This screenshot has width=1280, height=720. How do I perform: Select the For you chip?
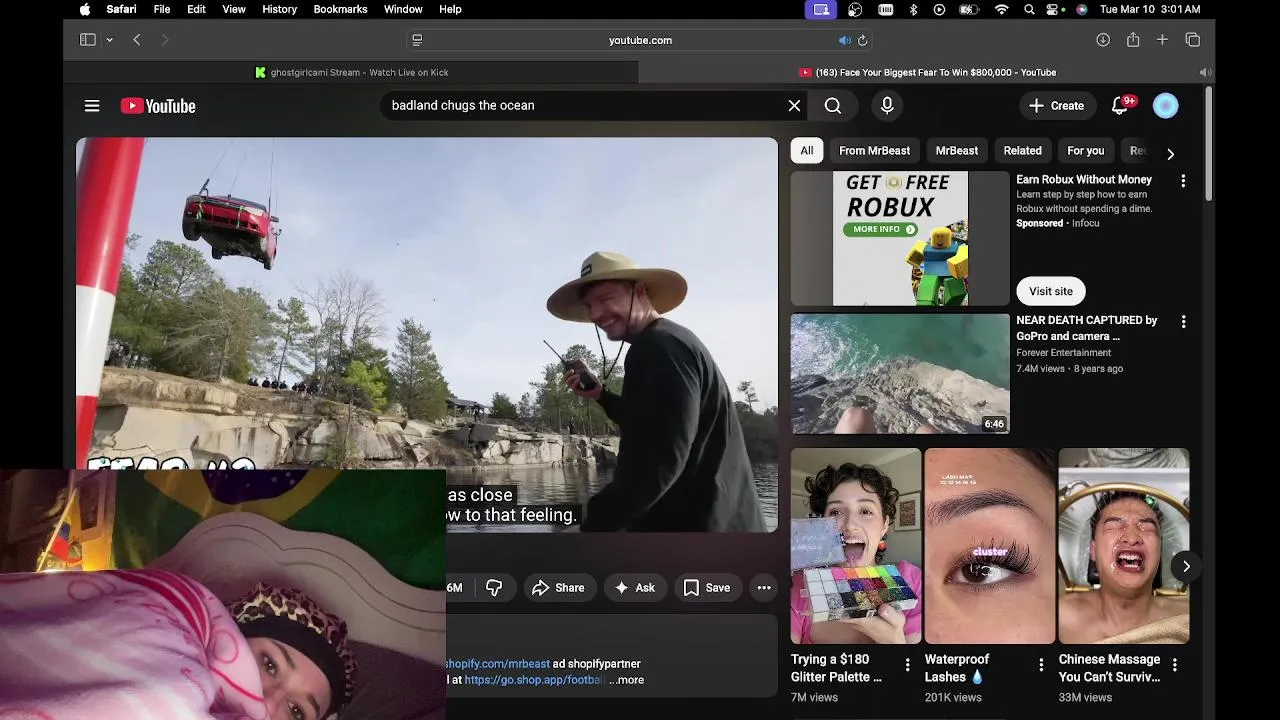pyautogui.click(x=1085, y=150)
